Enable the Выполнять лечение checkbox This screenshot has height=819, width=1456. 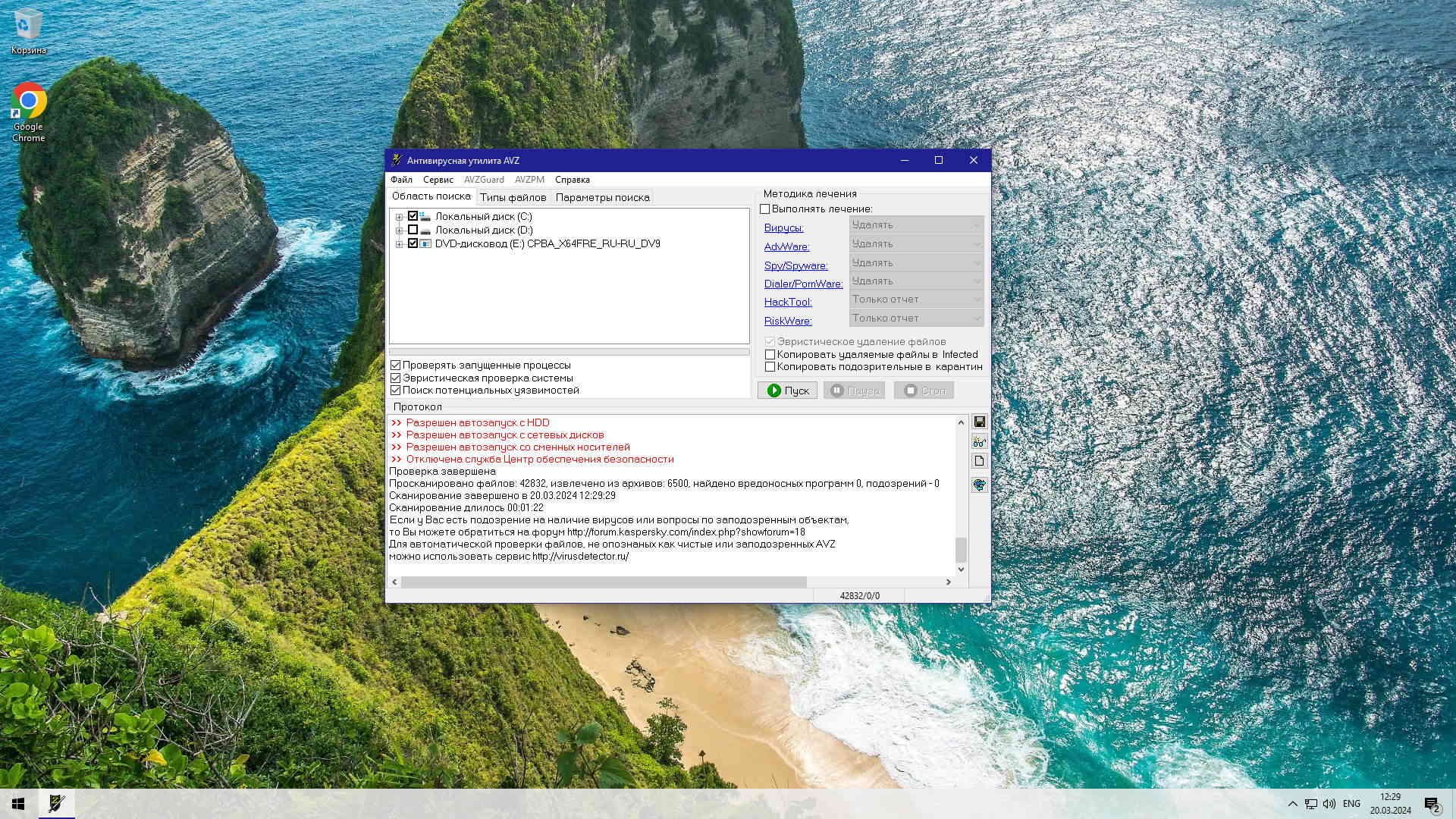pos(765,209)
